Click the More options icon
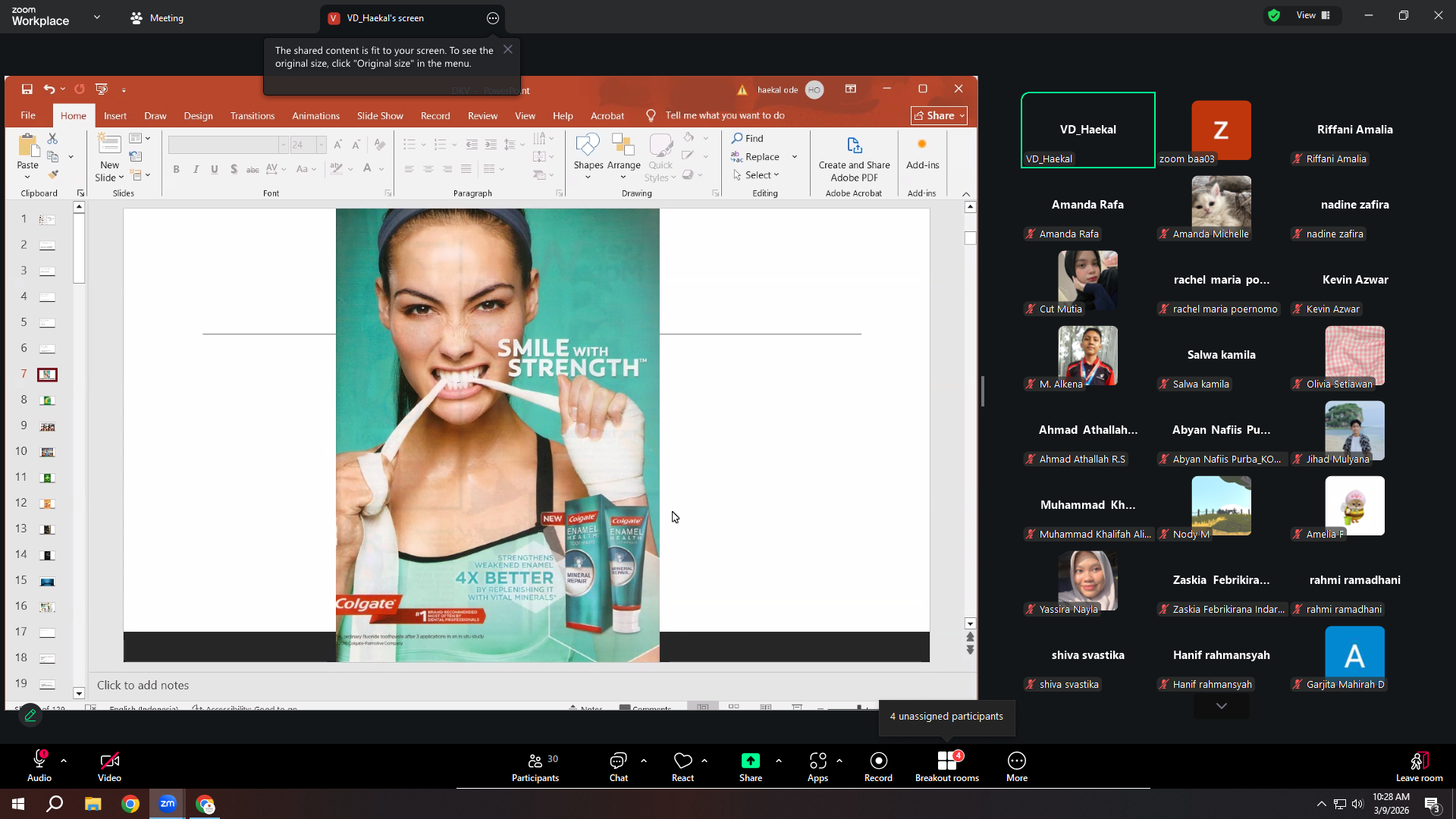Viewport: 1456px width, 819px height. tap(1016, 761)
